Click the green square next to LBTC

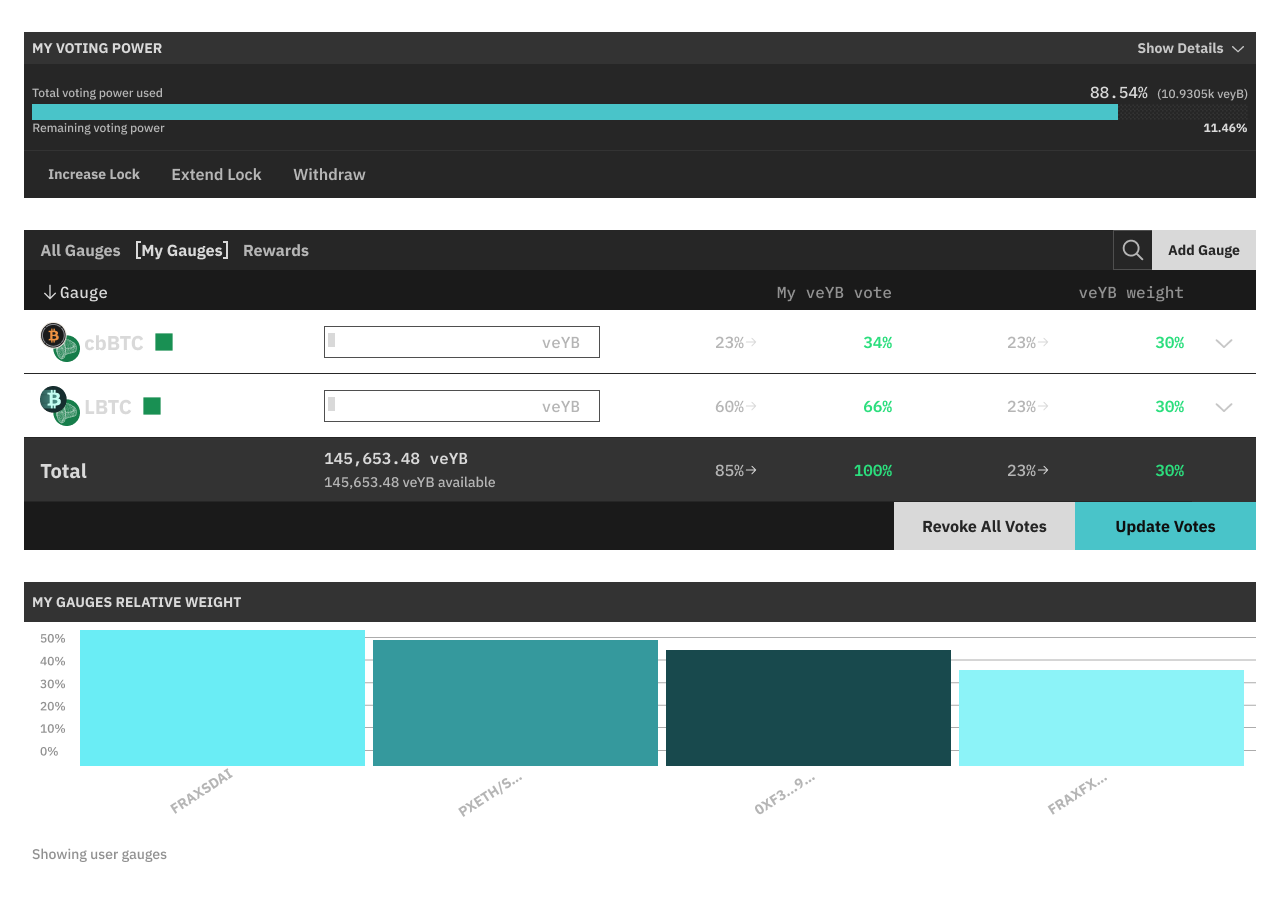[x=152, y=406]
